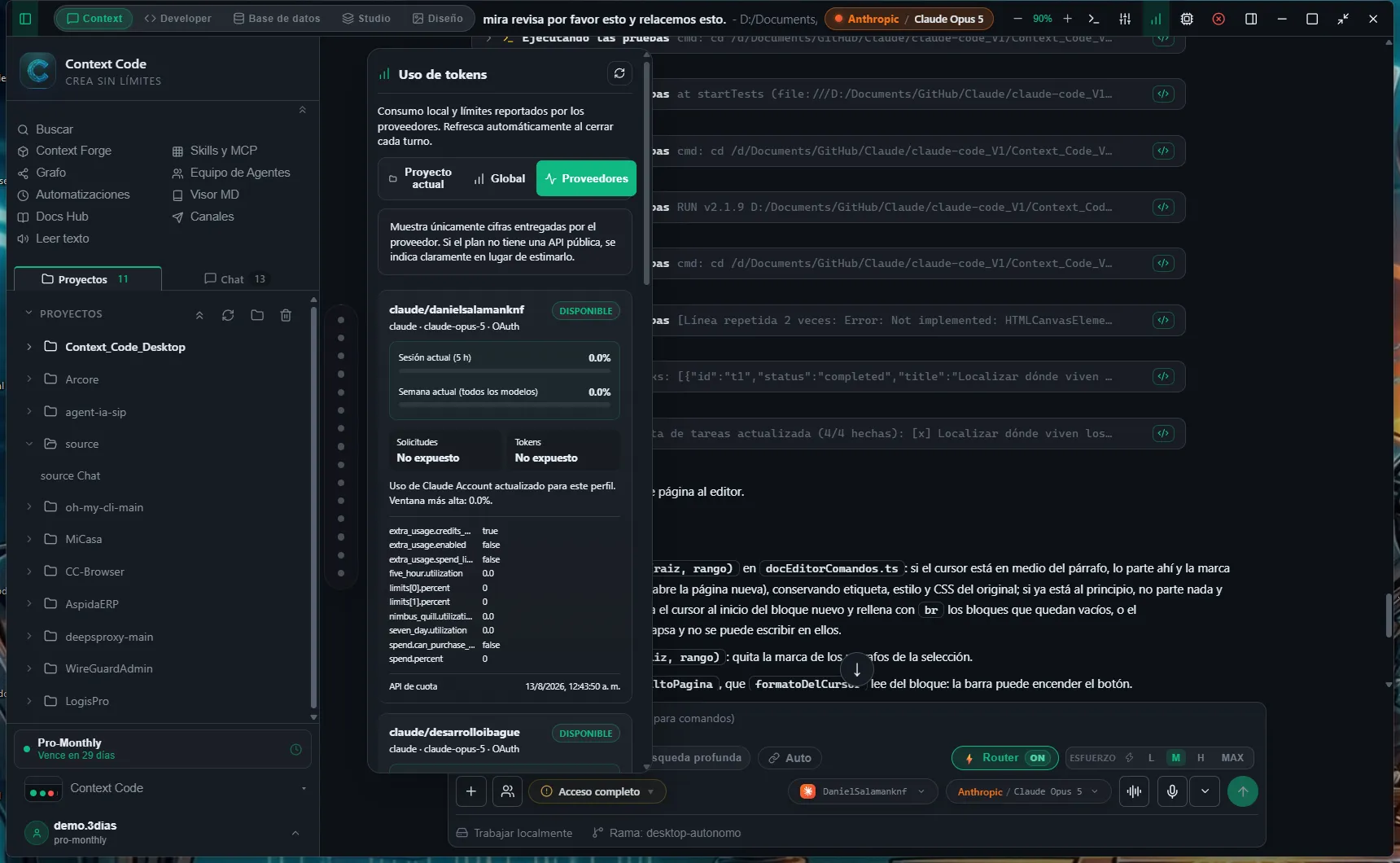Viewport: 1400px width, 863px height.
Task: Open the Pro-Monthly clock icon
Action: click(295, 749)
